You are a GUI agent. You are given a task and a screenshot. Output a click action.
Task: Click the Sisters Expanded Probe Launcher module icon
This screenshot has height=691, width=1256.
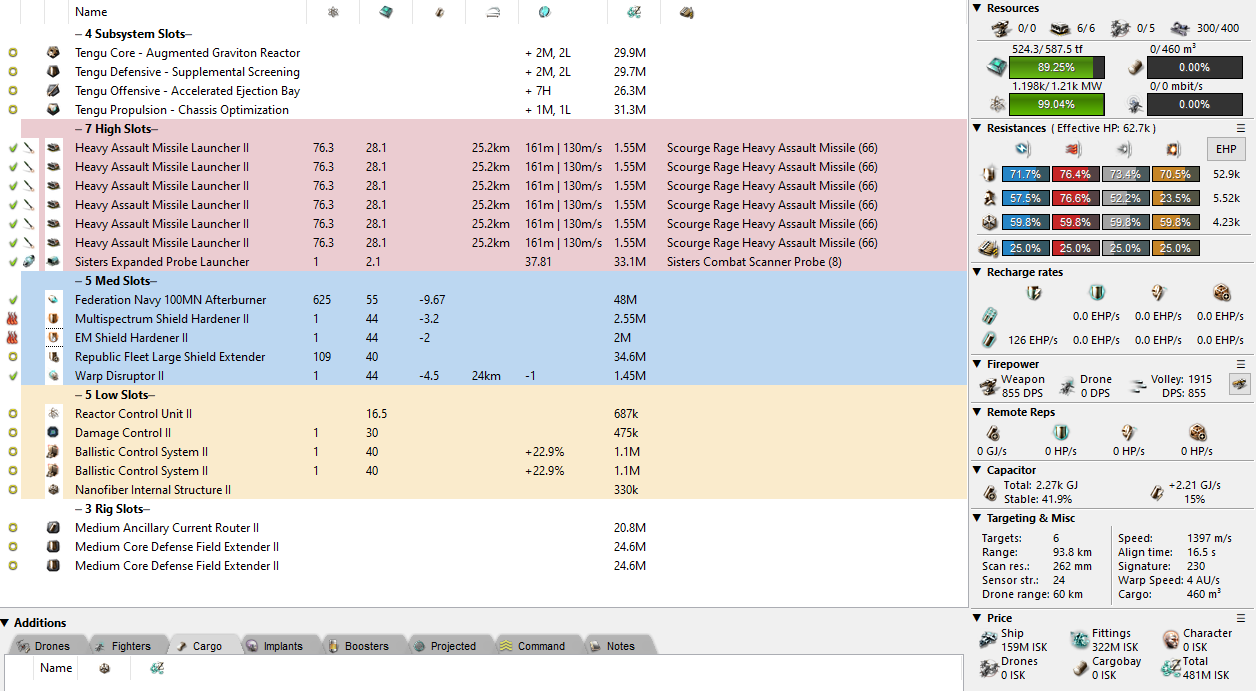click(53, 262)
